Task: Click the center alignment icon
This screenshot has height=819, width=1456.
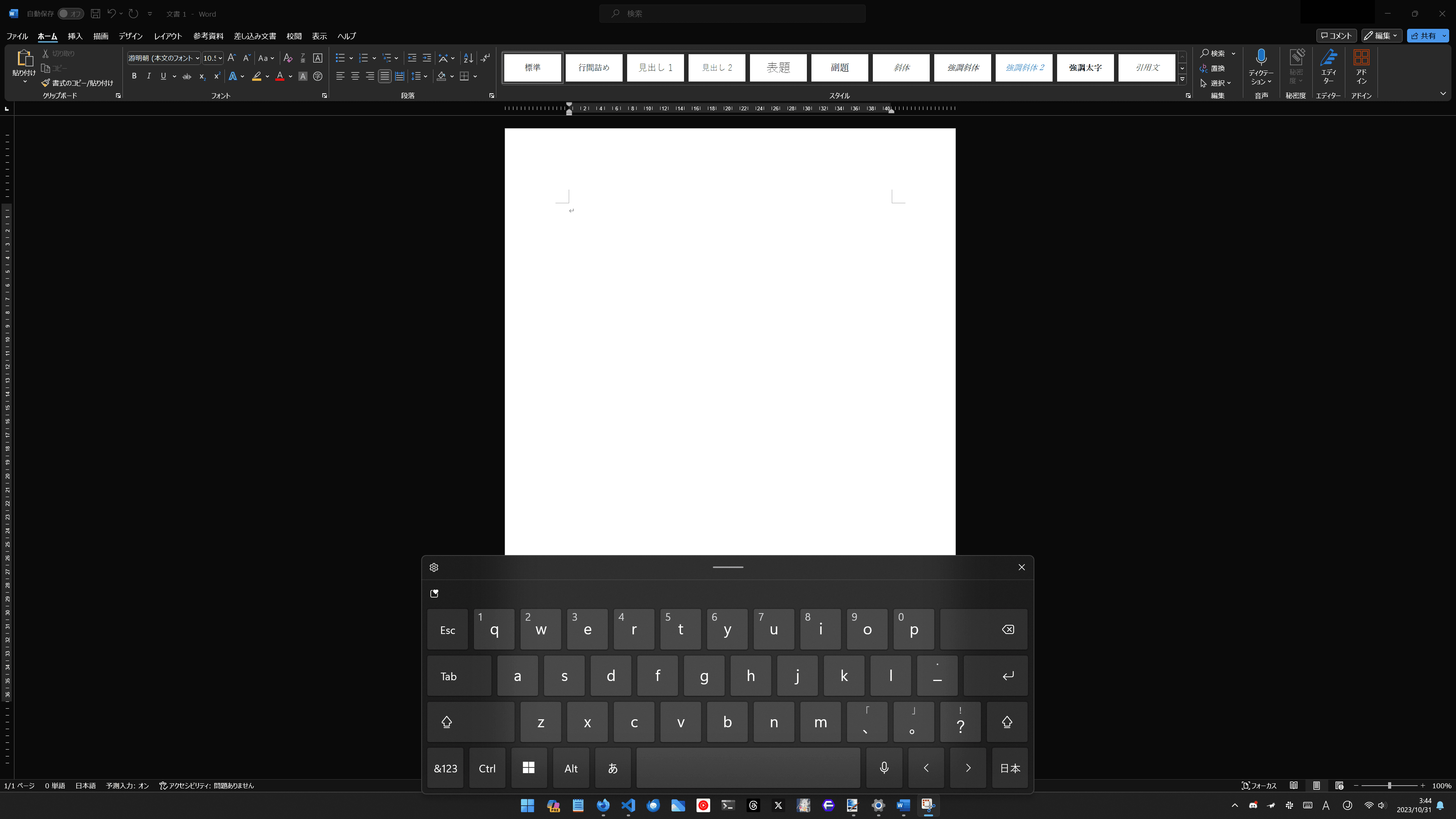Action: [x=355, y=76]
